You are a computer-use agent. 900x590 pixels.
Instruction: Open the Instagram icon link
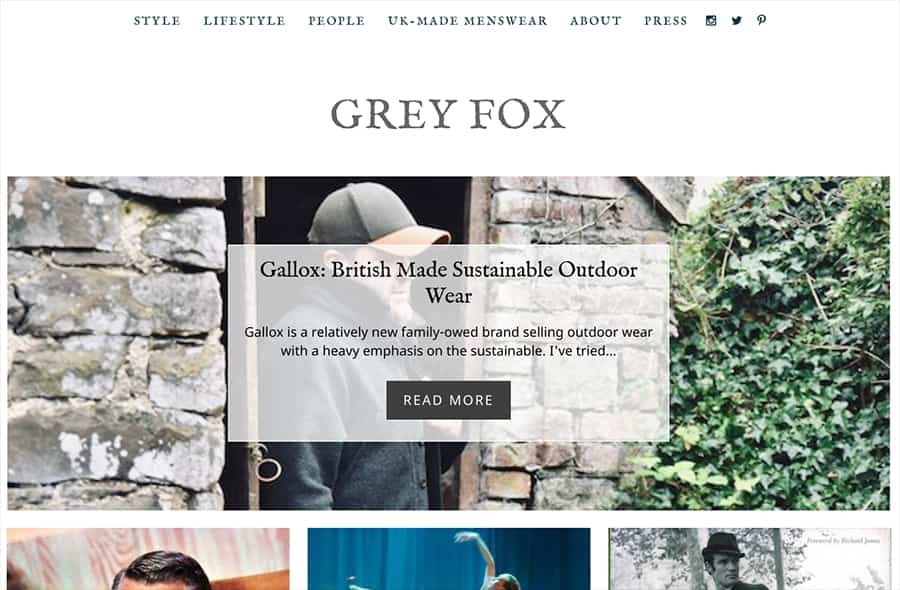tap(711, 21)
